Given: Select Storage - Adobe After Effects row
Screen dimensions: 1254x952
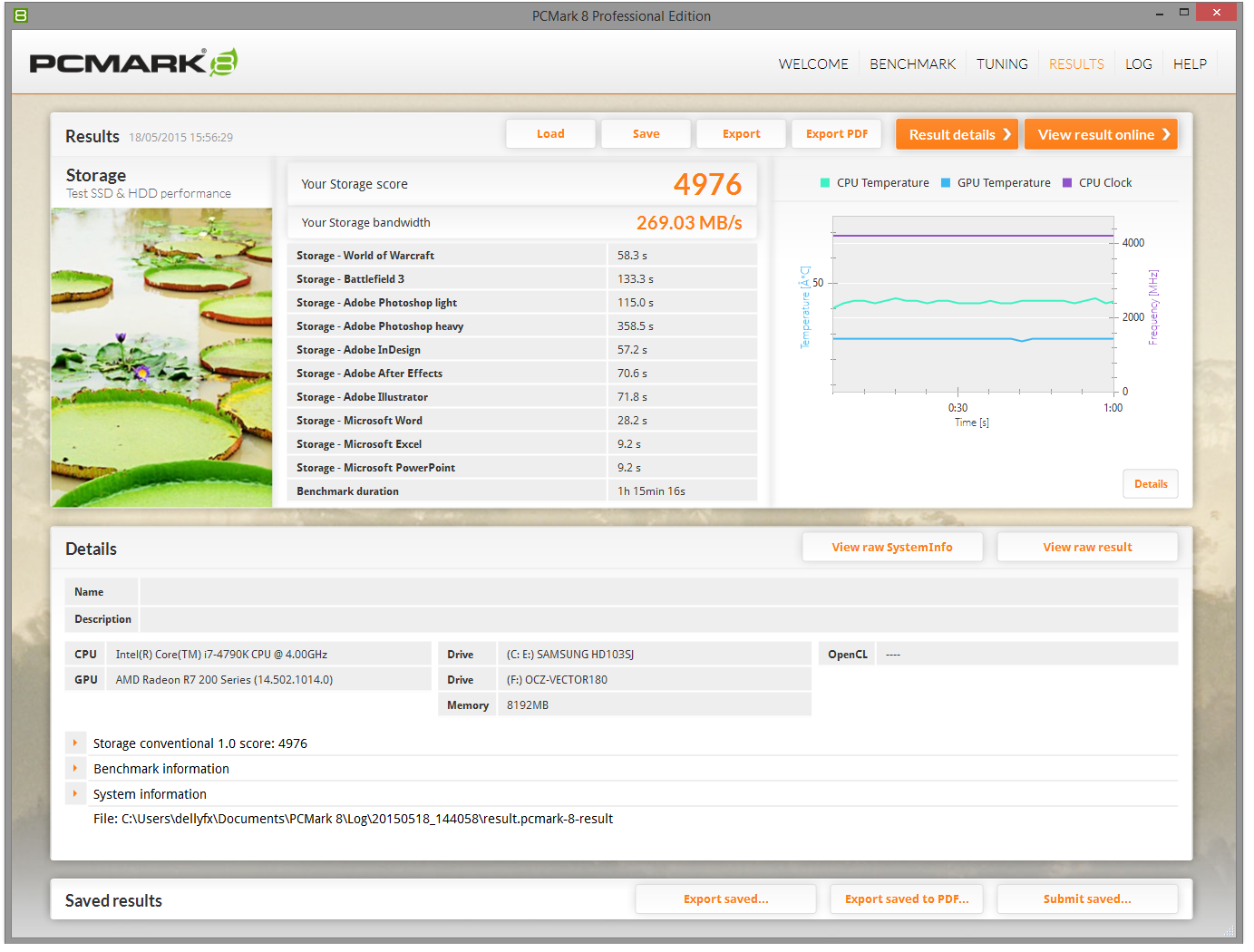Looking at the screenshot, I should pyautogui.click(x=522, y=374).
